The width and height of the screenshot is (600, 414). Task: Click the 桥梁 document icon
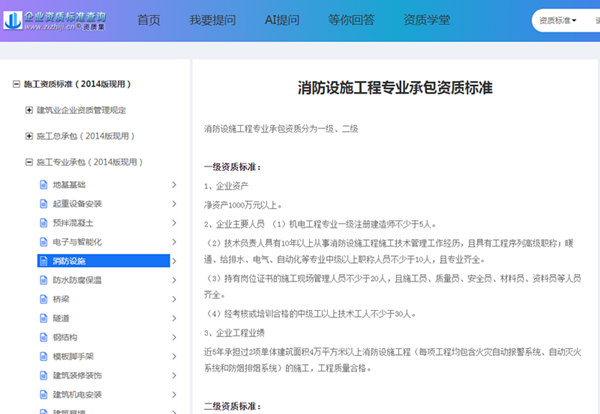click(43, 299)
